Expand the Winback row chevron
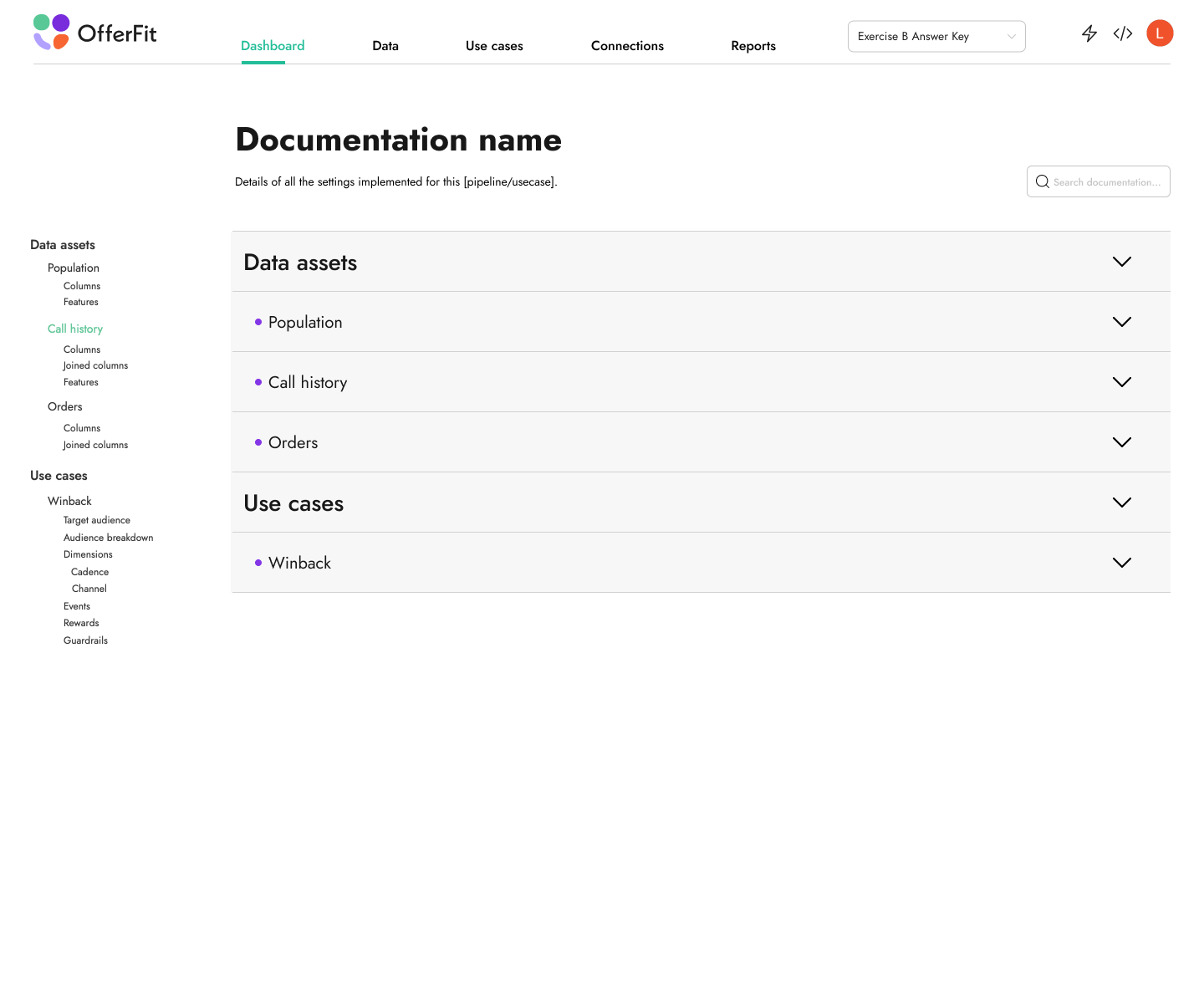 click(x=1121, y=563)
